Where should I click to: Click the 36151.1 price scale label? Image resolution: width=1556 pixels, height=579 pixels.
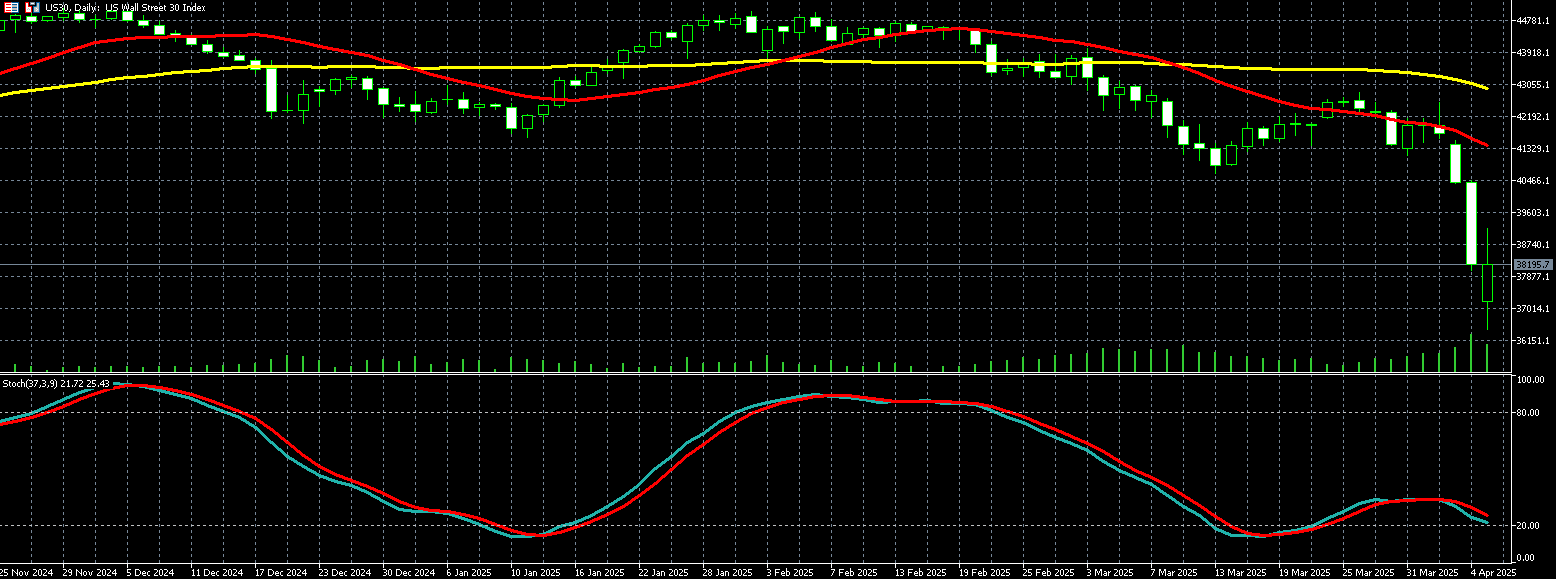click(1532, 341)
